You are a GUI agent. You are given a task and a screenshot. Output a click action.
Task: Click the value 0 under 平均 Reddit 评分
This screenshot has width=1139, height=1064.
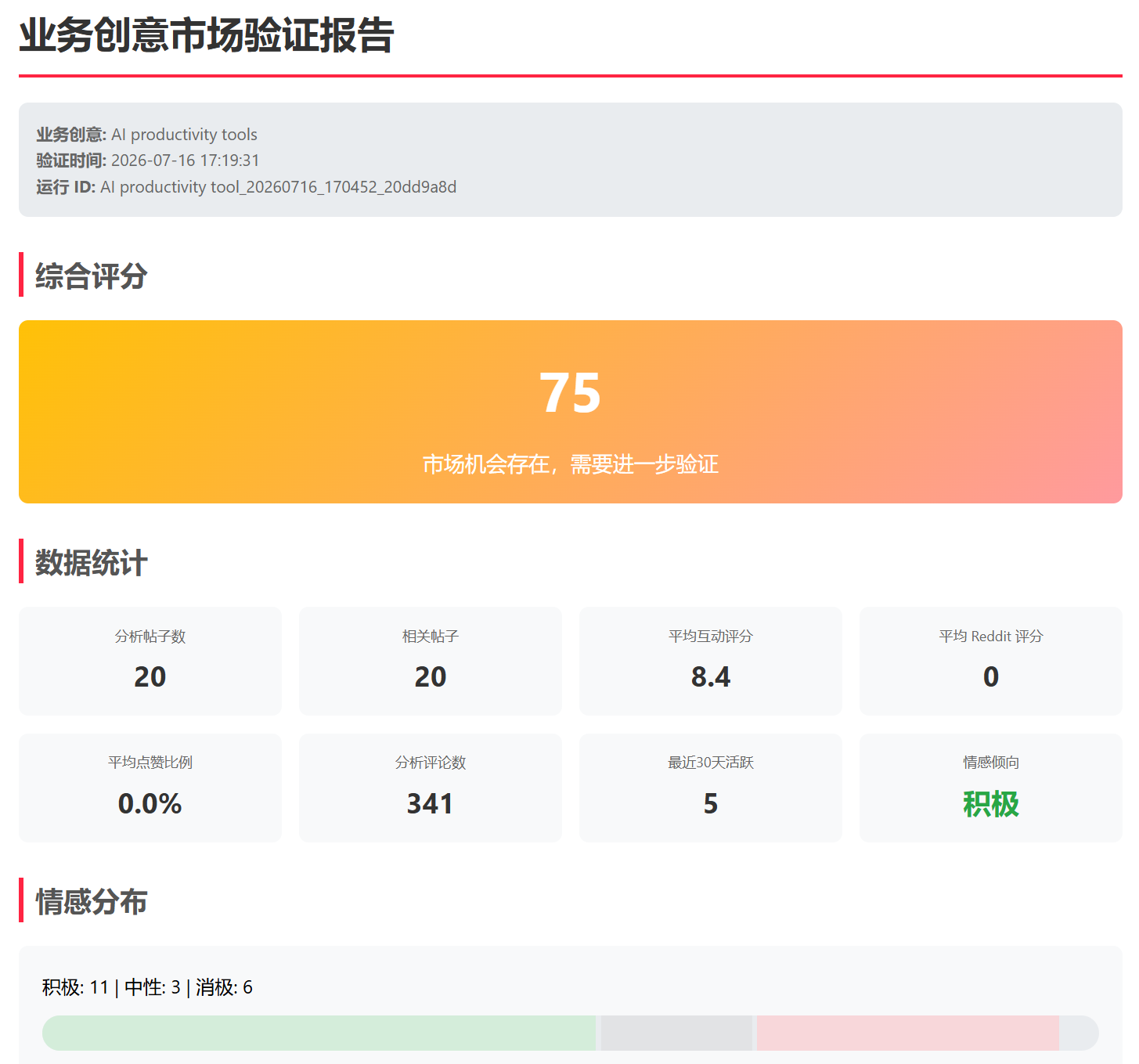(991, 676)
